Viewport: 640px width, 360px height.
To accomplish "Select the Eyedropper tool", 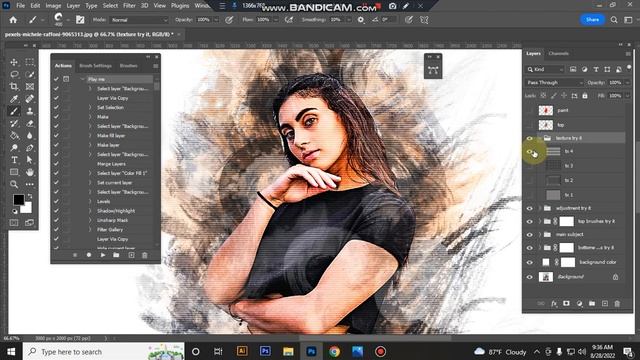I will 14,99.
